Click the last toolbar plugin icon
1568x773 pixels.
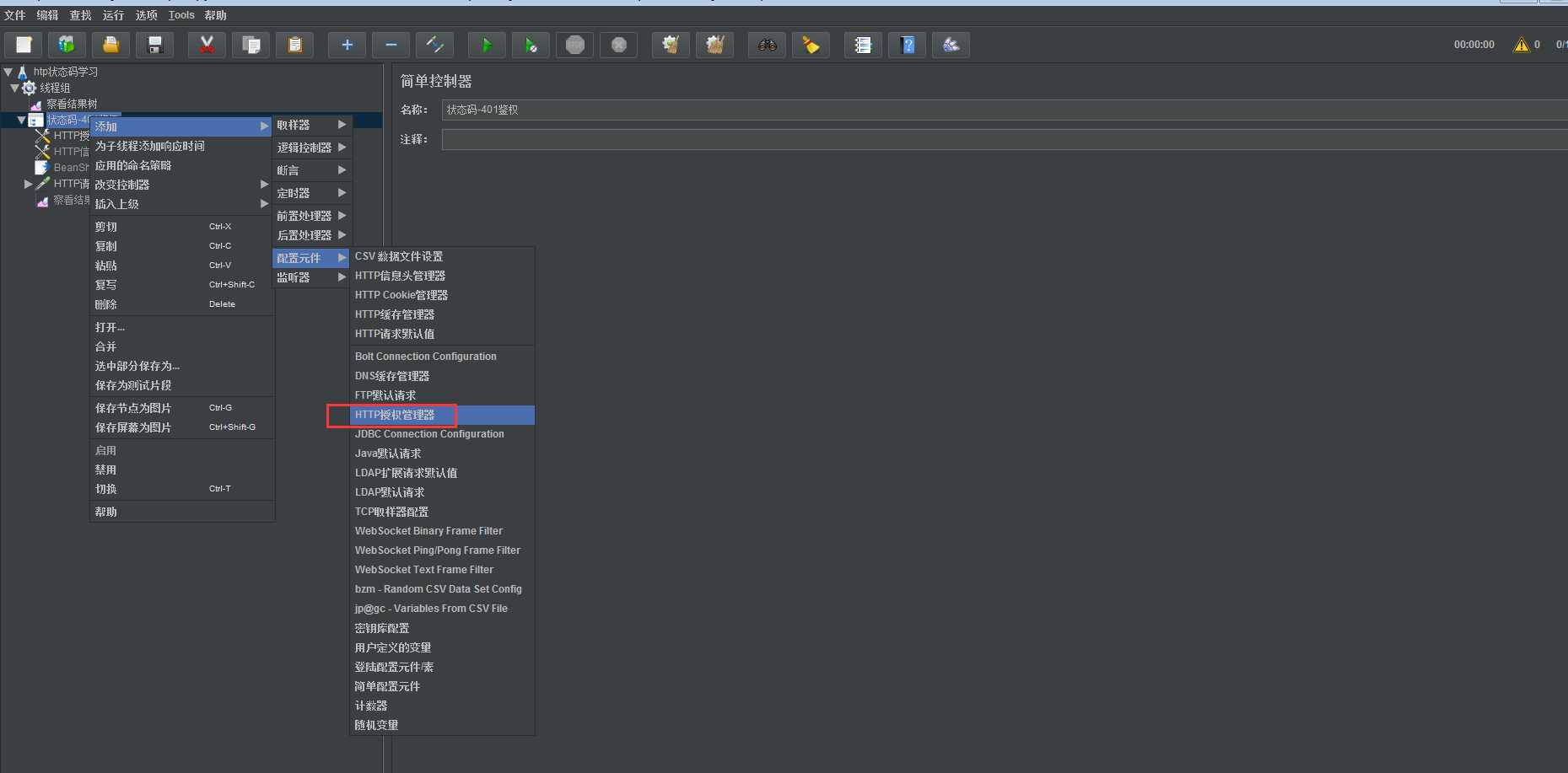coord(951,45)
